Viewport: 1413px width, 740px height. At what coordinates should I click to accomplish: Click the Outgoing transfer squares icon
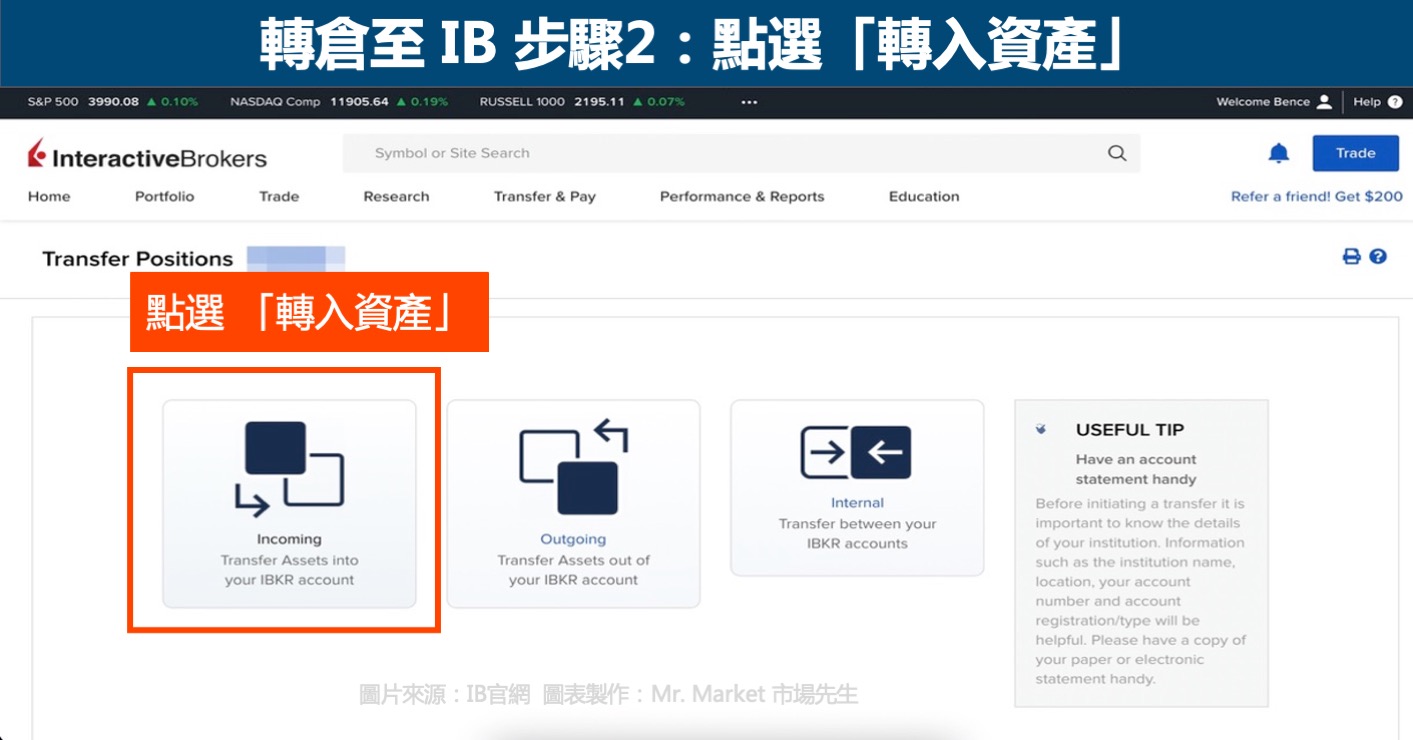pos(573,467)
